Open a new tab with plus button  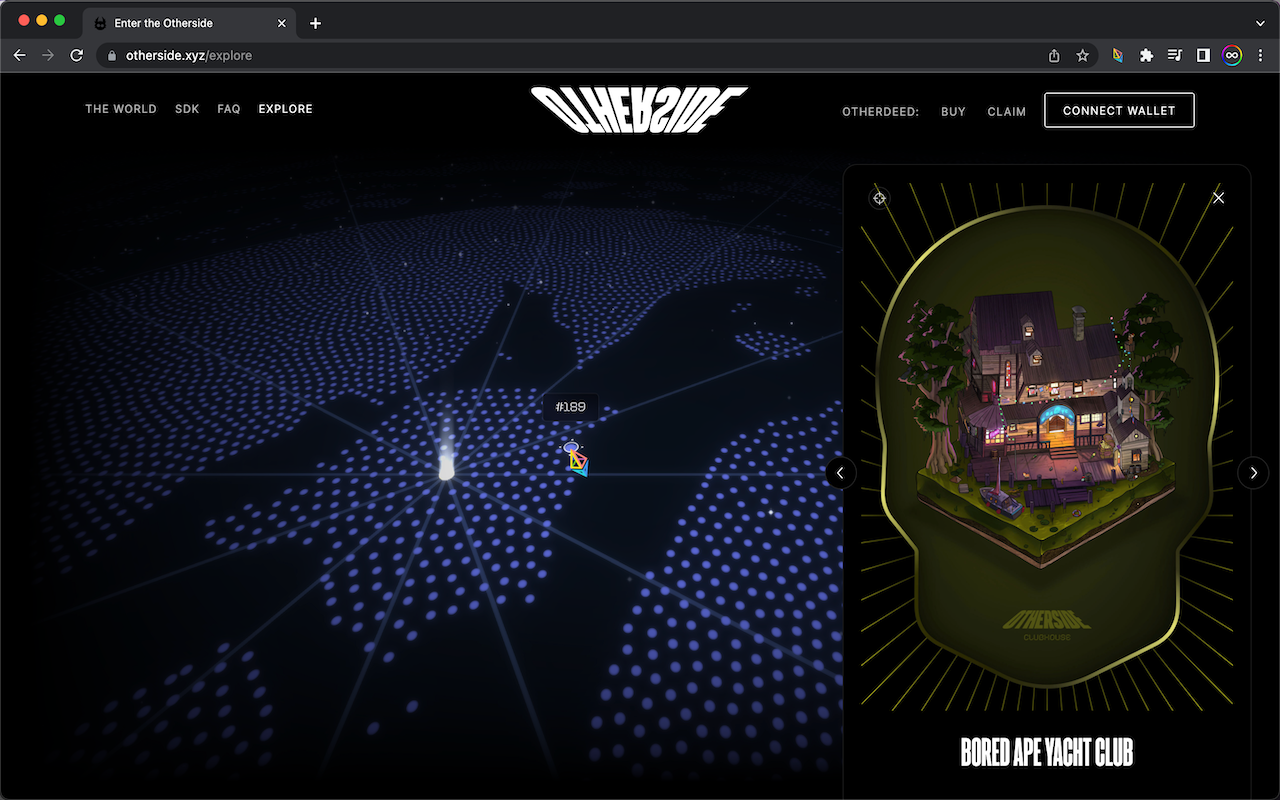point(316,23)
